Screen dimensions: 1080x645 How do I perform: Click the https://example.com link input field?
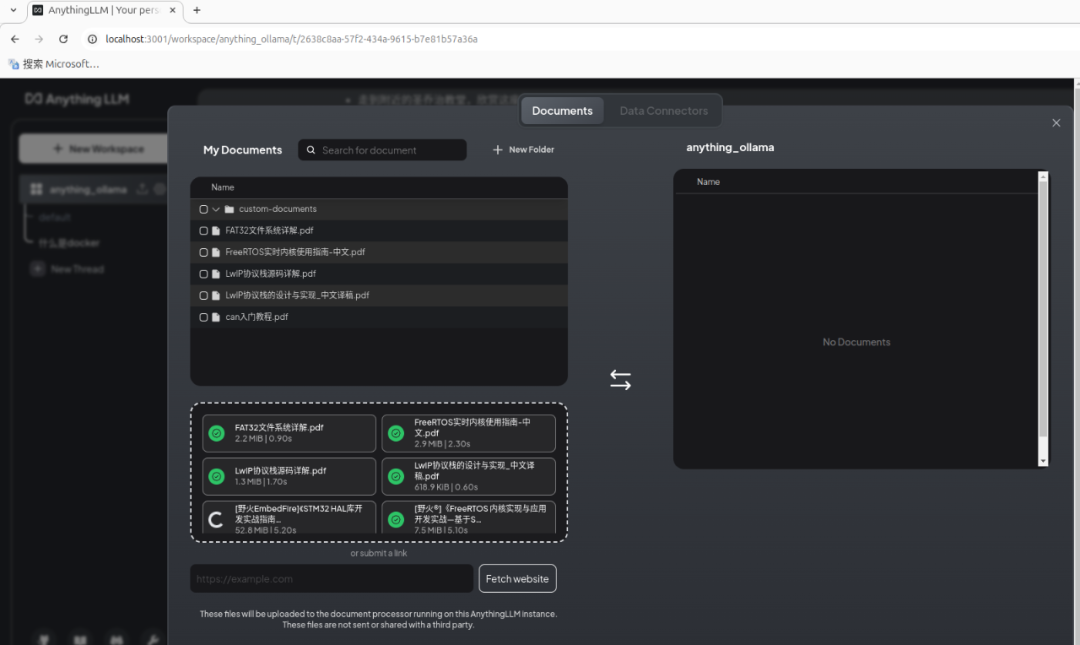[331, 579]
